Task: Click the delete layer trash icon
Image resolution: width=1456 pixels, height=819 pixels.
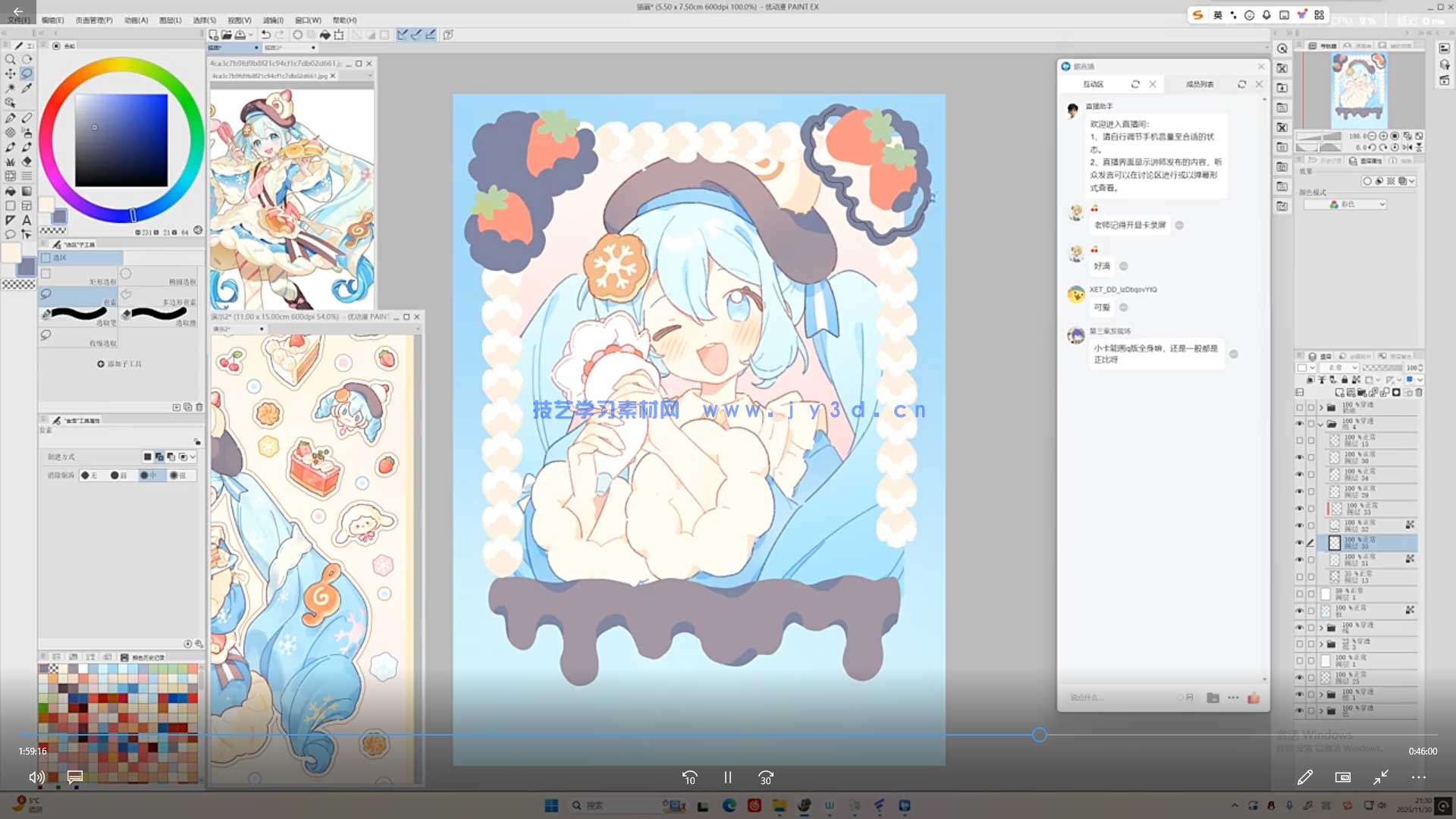Action: 1419,393
